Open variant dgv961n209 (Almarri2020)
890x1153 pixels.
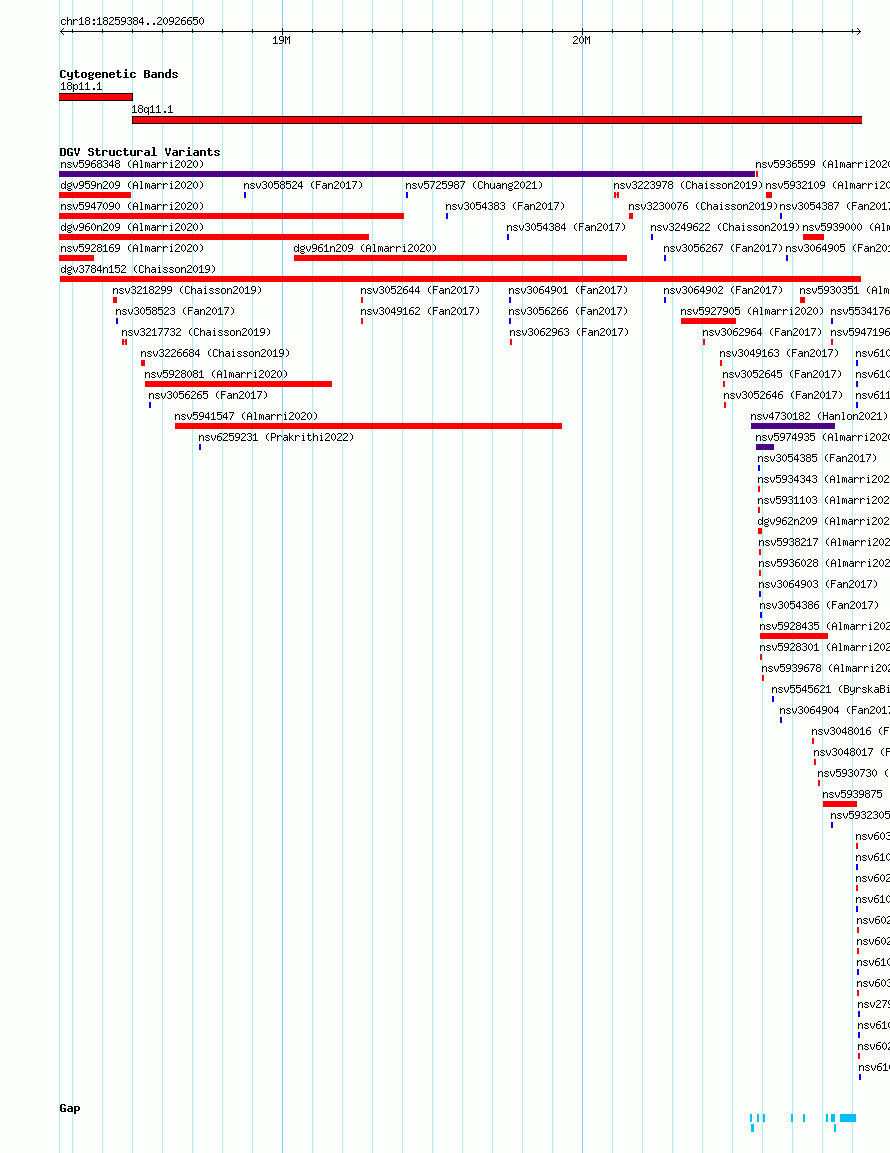366,249
